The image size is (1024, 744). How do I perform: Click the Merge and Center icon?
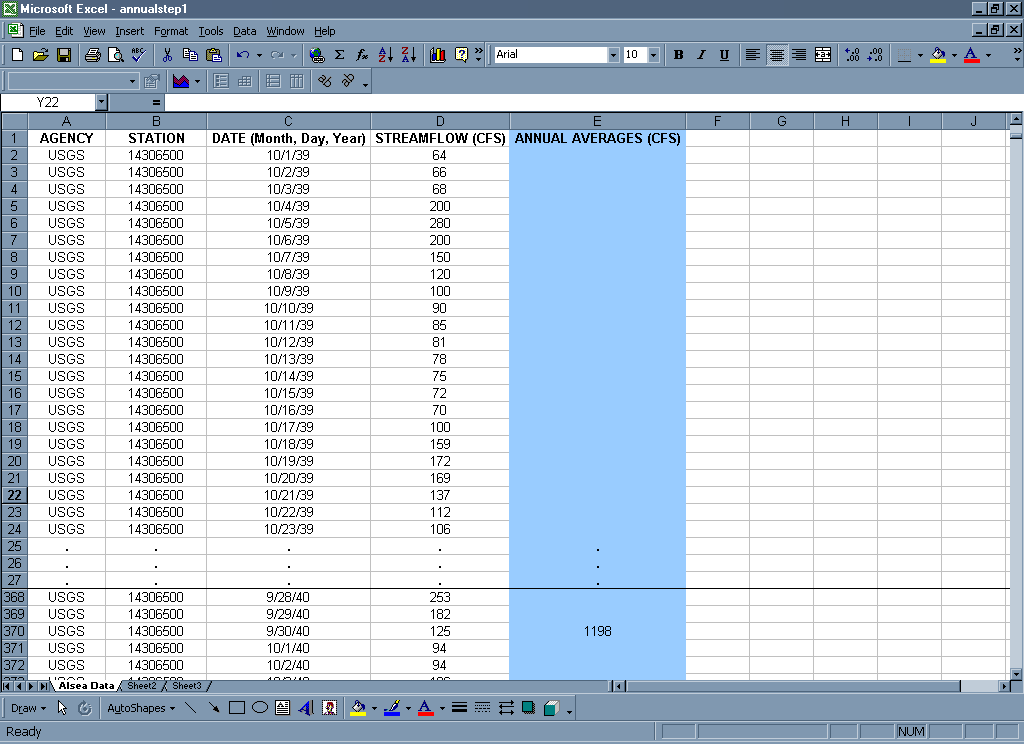[x=823, y=55]
